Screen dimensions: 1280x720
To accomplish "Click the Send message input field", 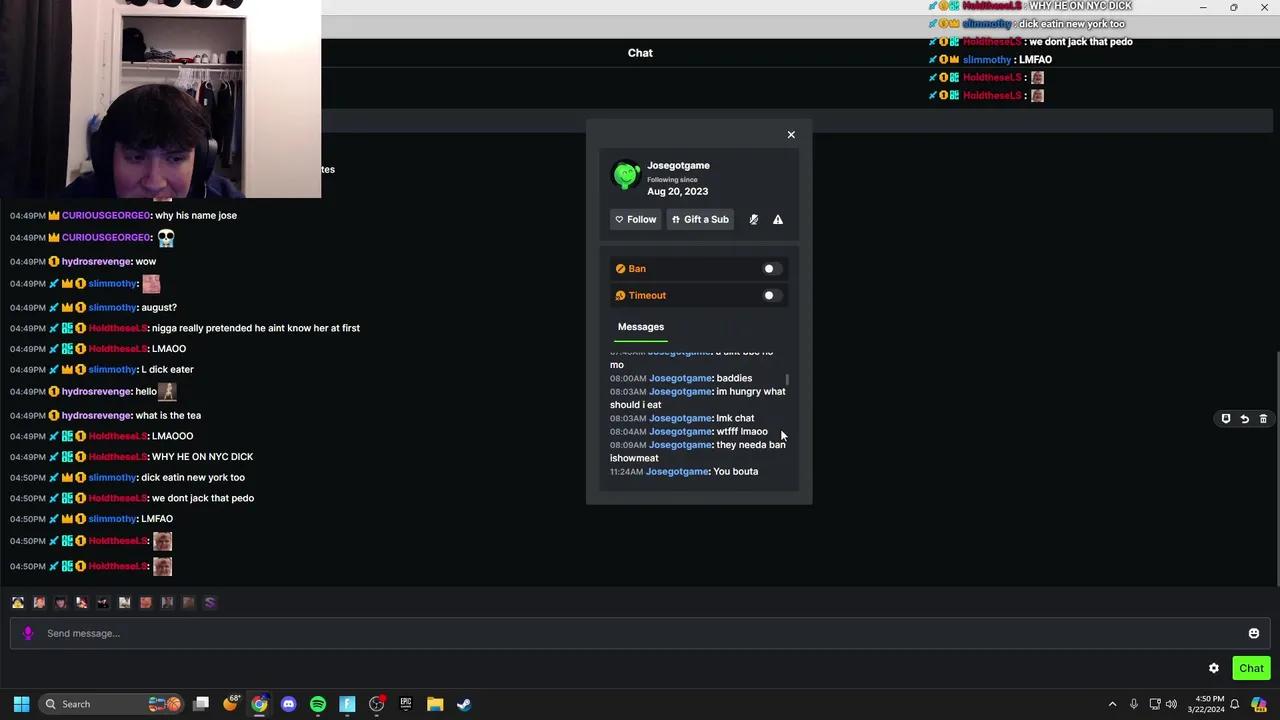I will pyautogui.click(x=640, y=633).
